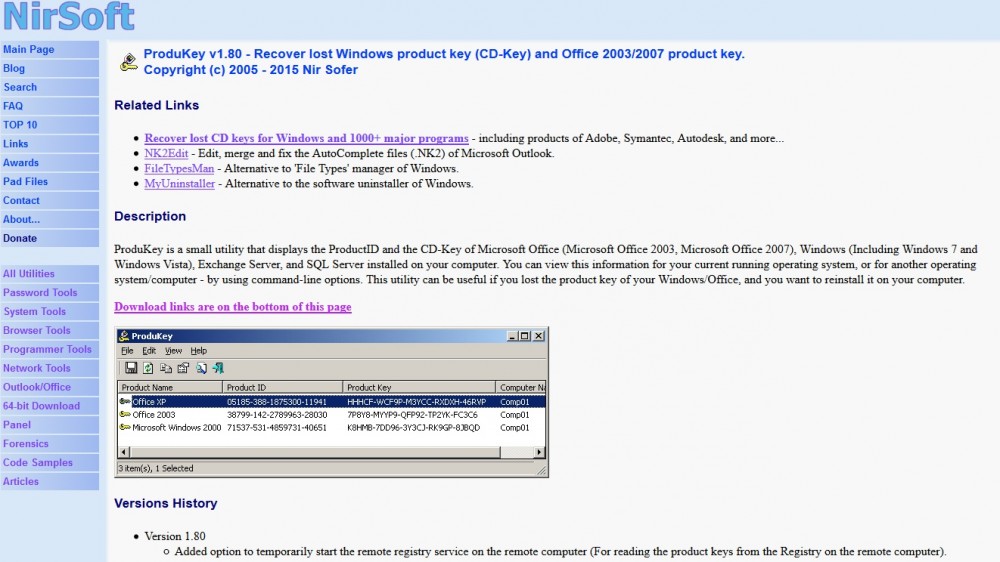Screen dimensions: 1000x562
Task: Click the key icon next to Office 2003
Action: point(125,414)
